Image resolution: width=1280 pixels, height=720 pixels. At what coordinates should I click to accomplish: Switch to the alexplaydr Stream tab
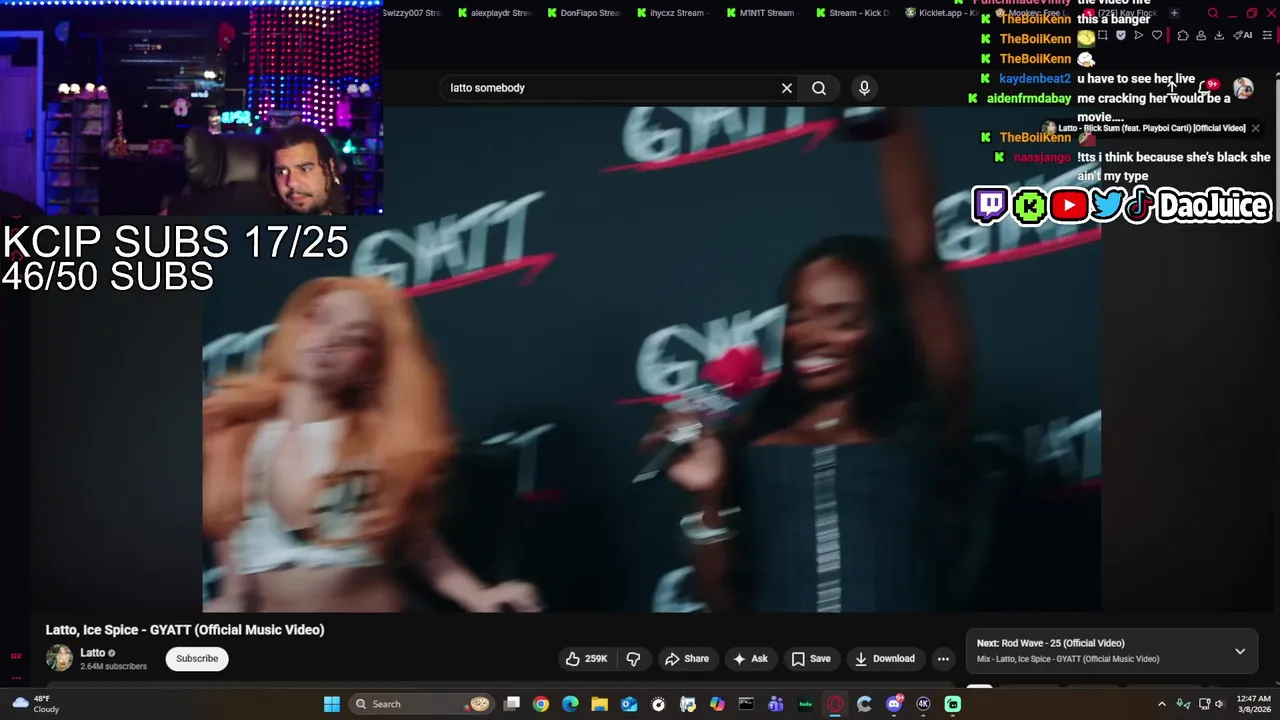(495, 13)
